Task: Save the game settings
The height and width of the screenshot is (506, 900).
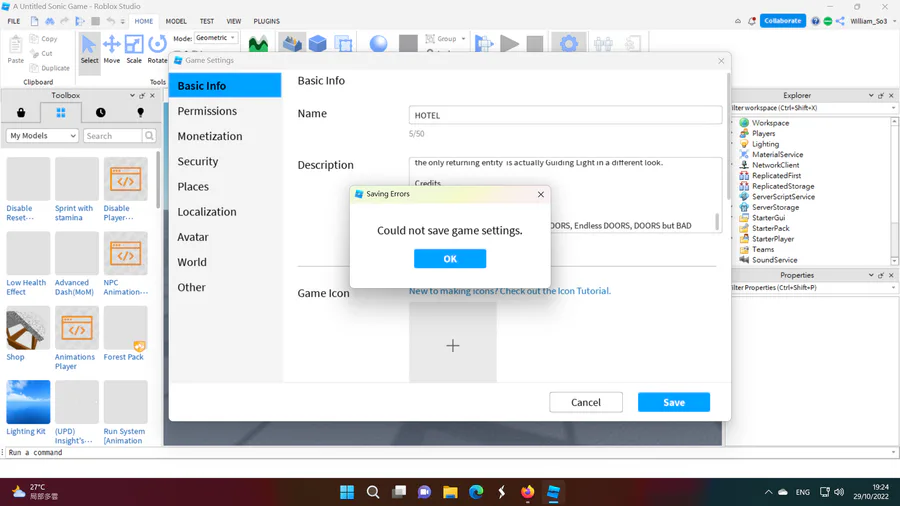Action: click(674, 402)
